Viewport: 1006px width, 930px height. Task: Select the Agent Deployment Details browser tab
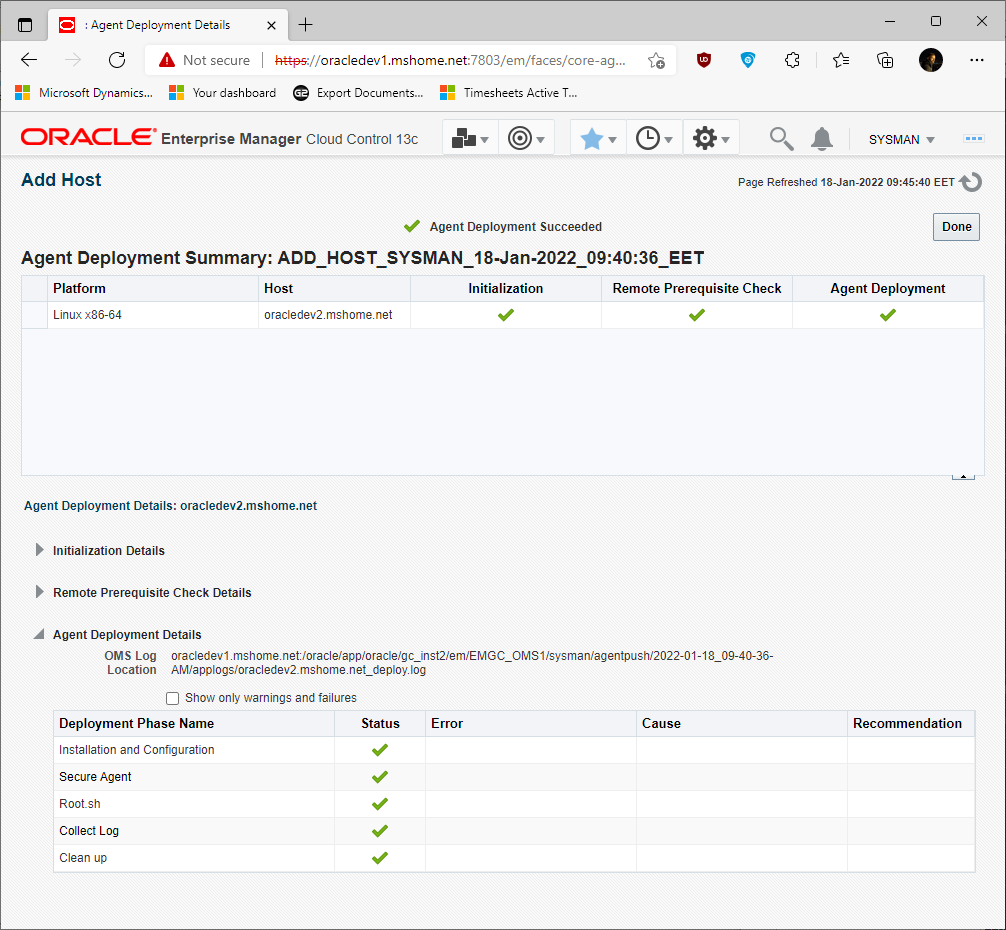tap(168, 25)
